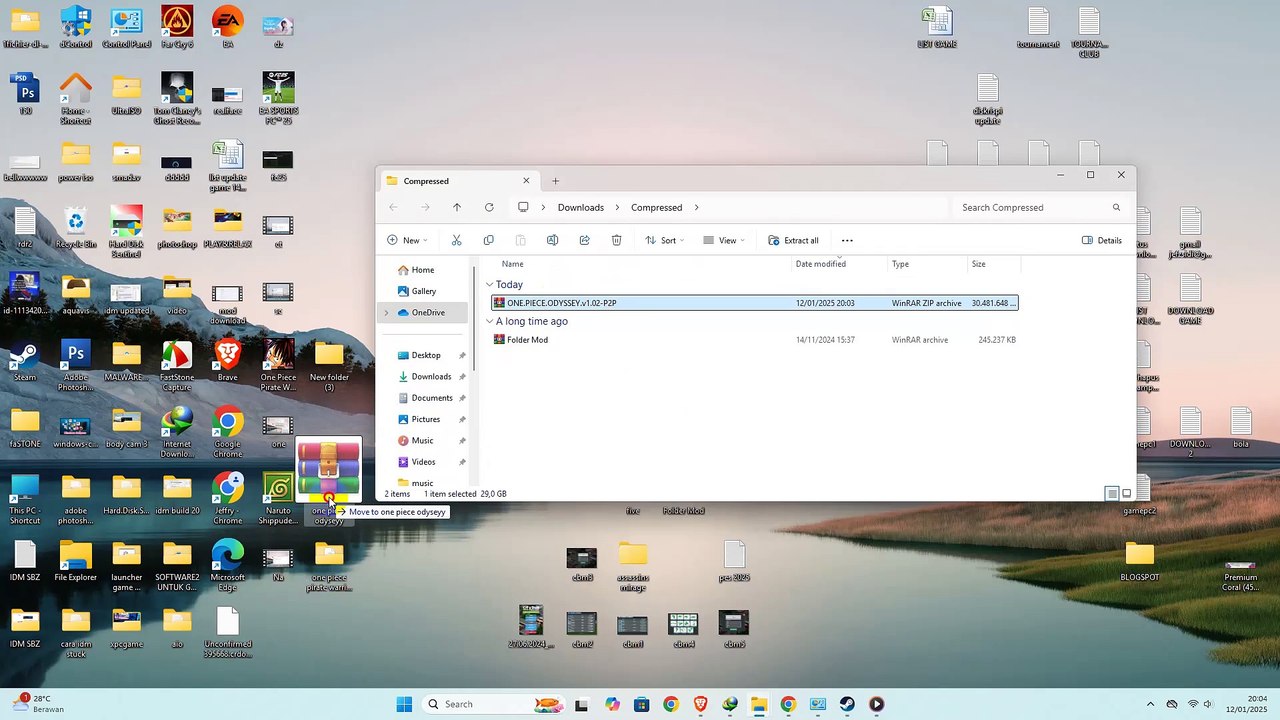Click the Extract all button
This screenshot has height=720, width=1280.
coord(794,240)
